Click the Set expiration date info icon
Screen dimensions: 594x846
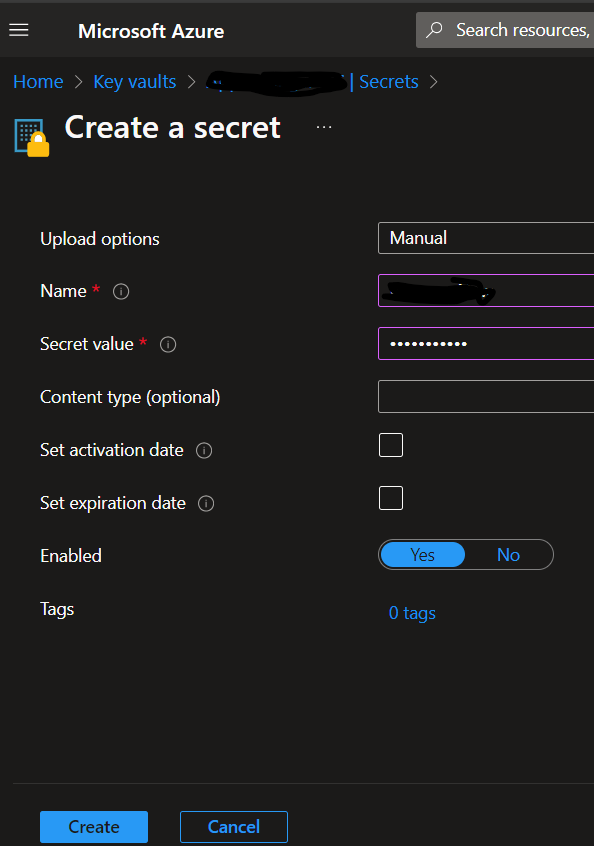pyautogui.click(x=205, y=504)
